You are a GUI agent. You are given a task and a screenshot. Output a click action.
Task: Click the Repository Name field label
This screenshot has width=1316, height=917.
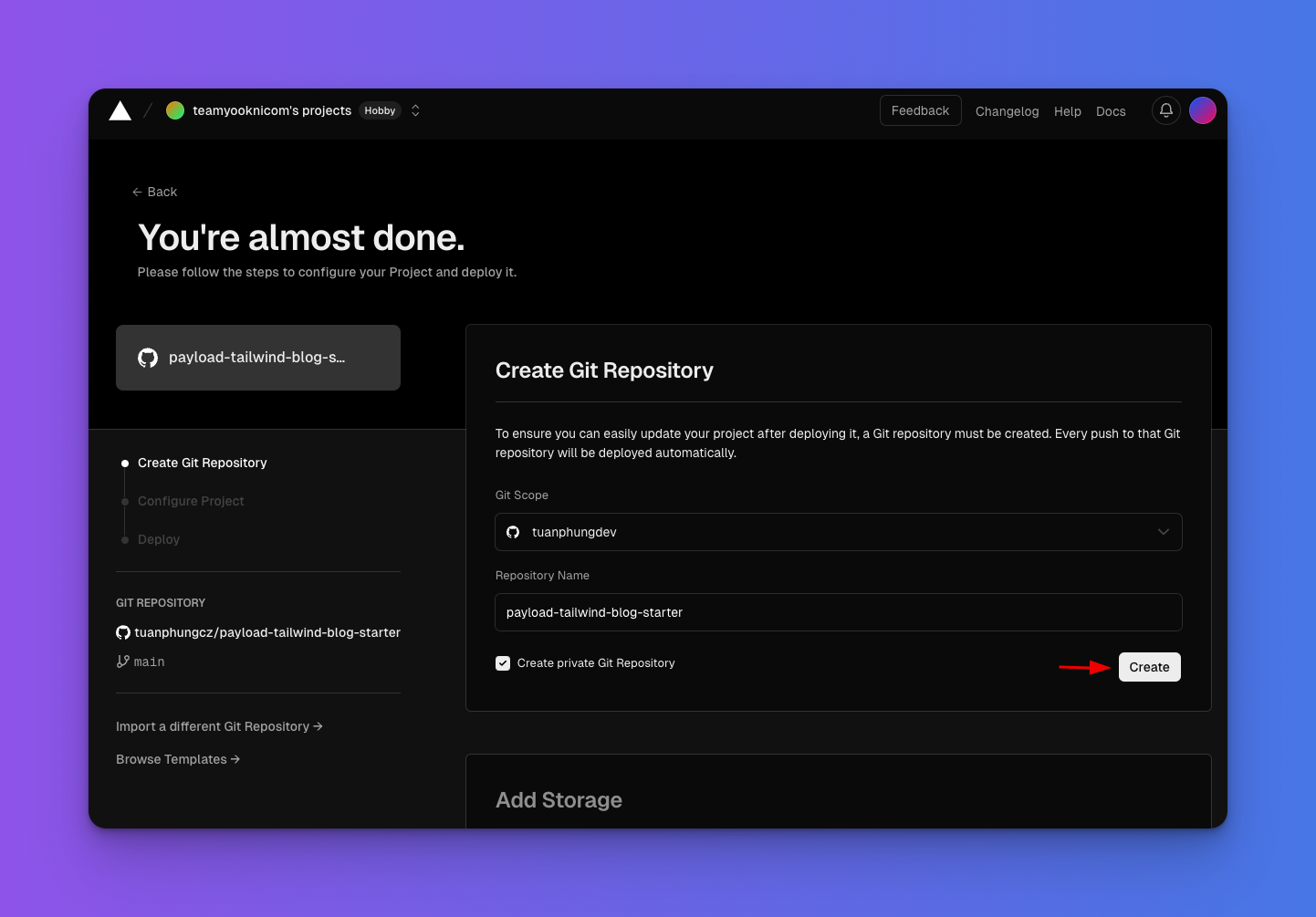542,576
